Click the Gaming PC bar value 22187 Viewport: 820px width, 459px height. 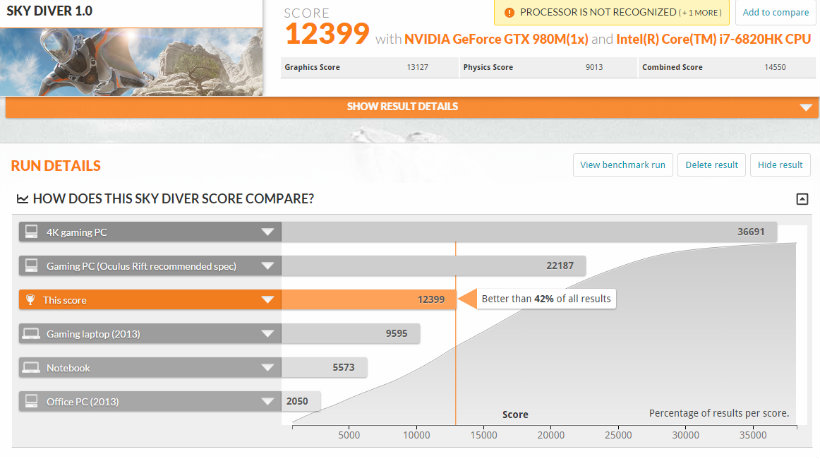(560, 266)
